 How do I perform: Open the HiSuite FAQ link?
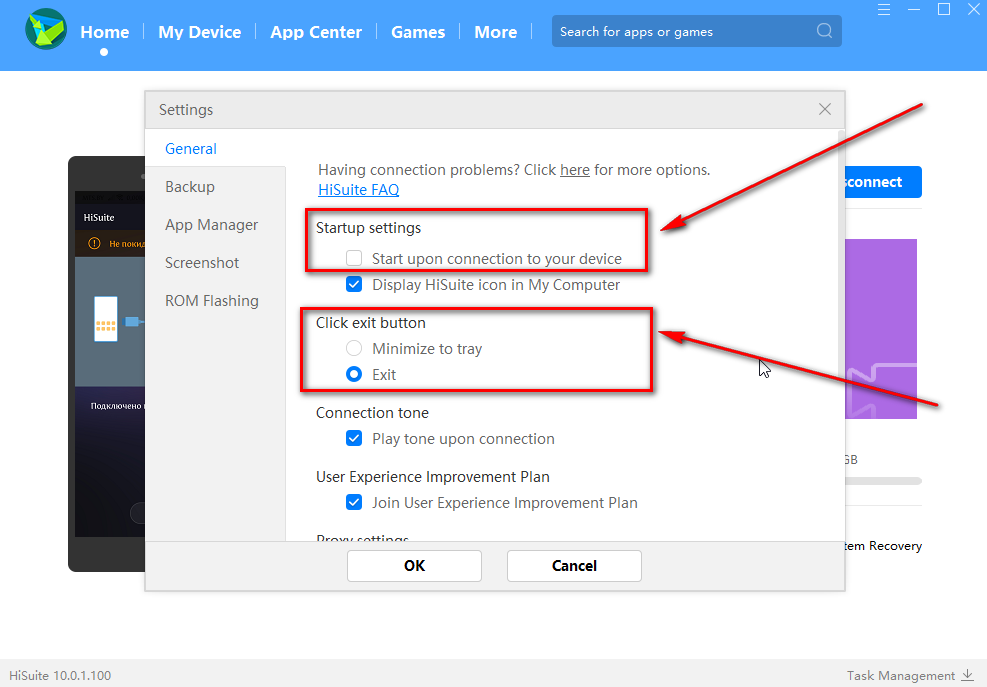pos(358,189)
